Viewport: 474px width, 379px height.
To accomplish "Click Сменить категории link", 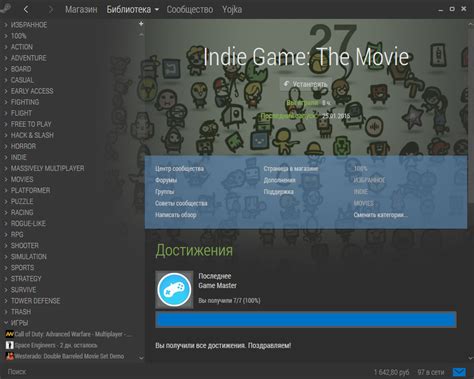I will [x=381, y=215].
